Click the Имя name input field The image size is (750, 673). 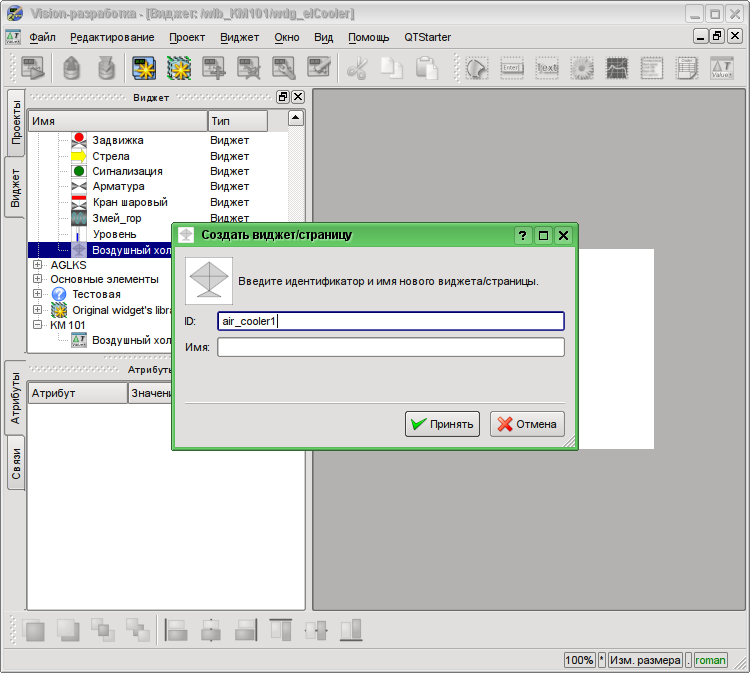pos(390,348)
